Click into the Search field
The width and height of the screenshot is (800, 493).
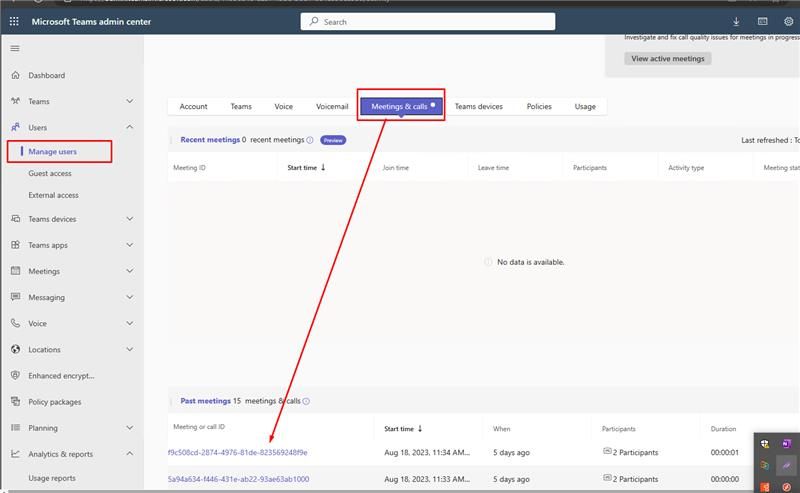point(428,21)
